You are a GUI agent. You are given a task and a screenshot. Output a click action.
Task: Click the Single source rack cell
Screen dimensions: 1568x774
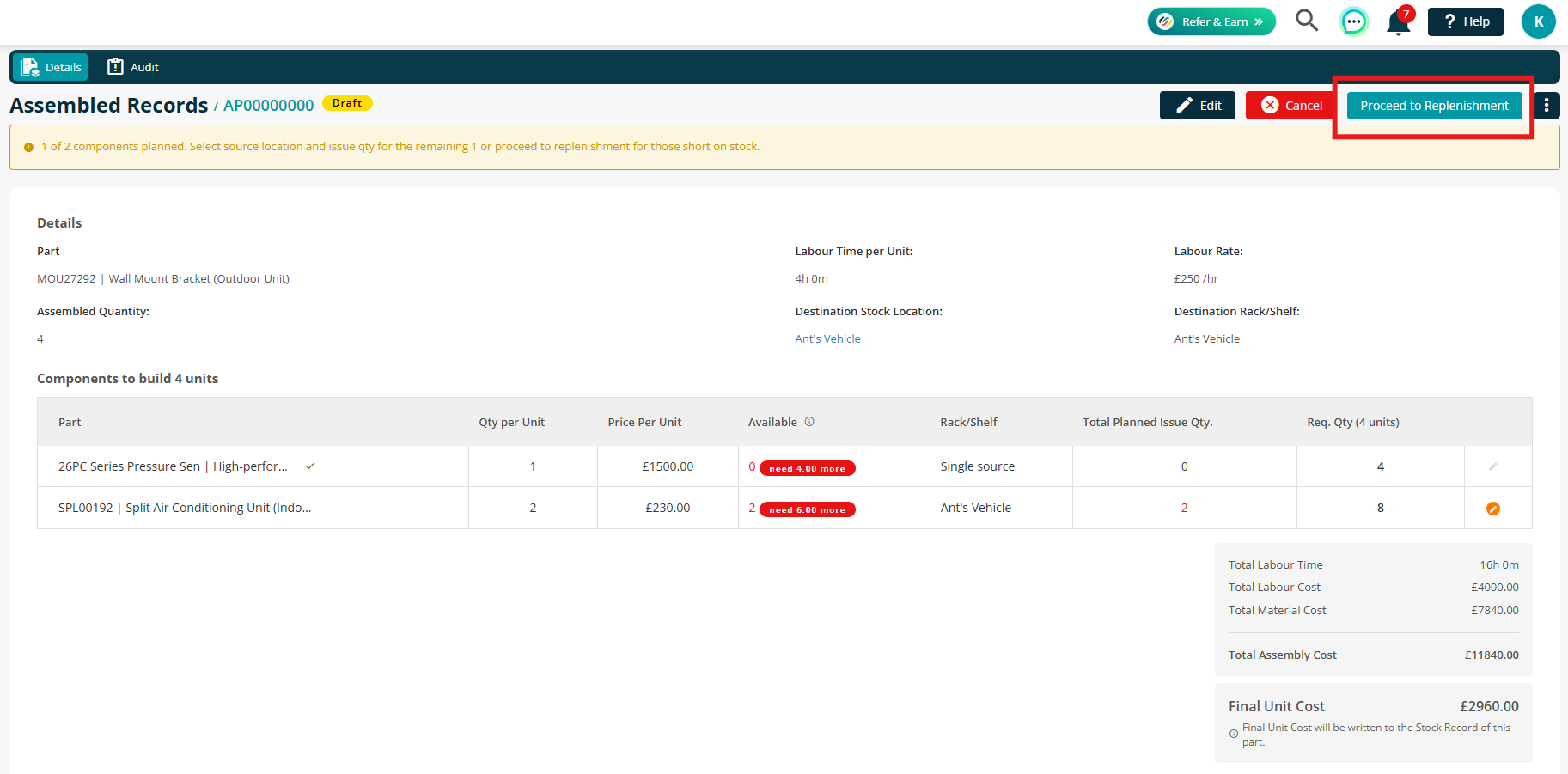click(x=1001, y=466)
